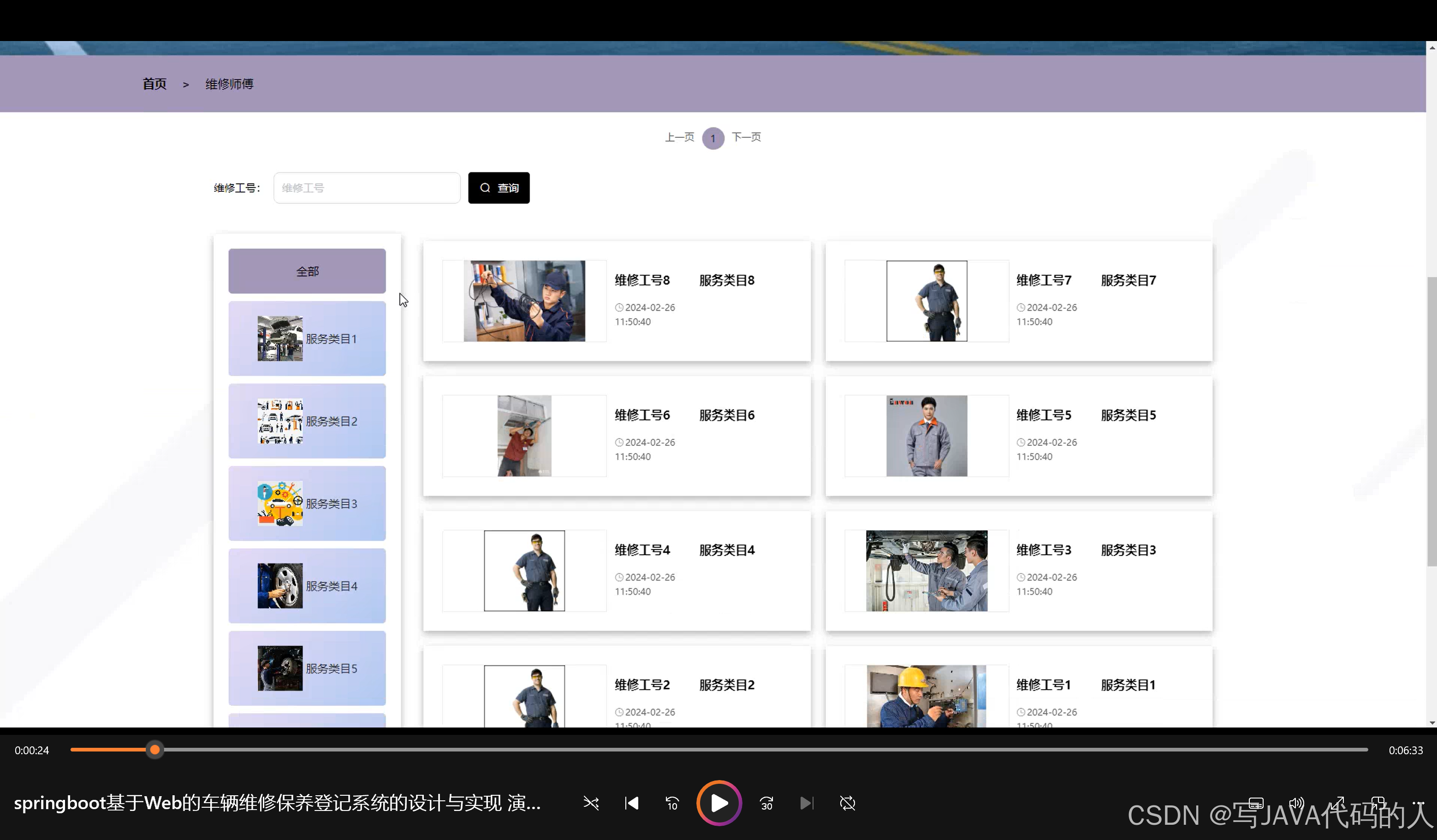Click 维修师傅 breadcrumb item

(x=229, y=84)
